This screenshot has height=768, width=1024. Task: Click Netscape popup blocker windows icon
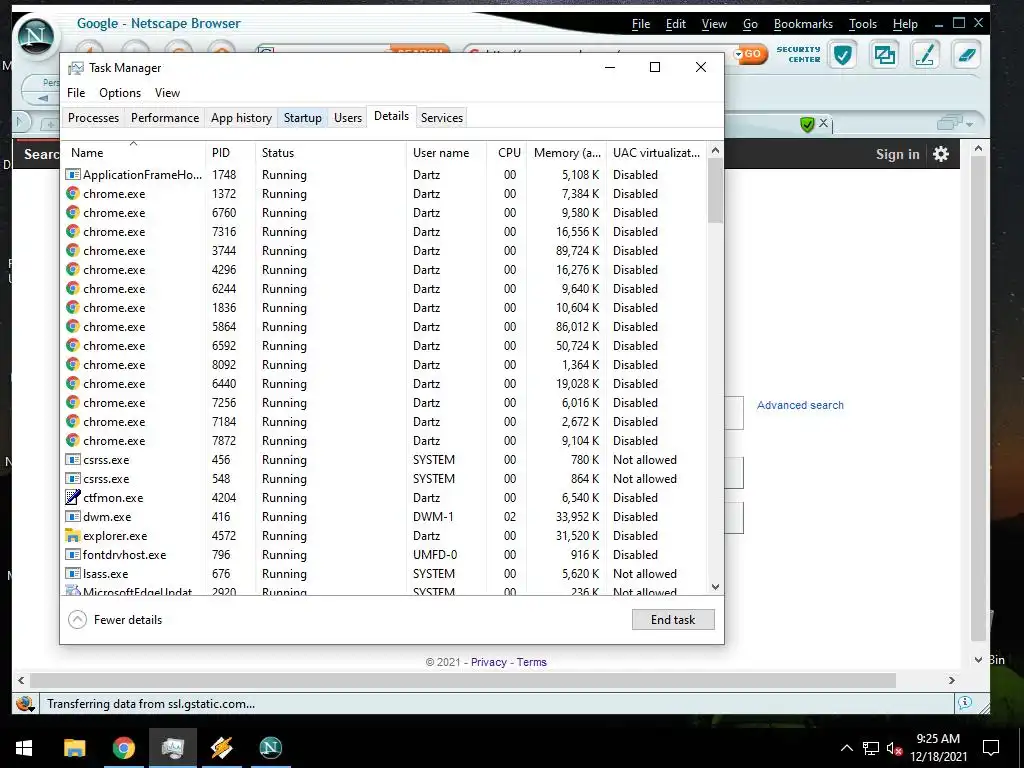point(884,55)
